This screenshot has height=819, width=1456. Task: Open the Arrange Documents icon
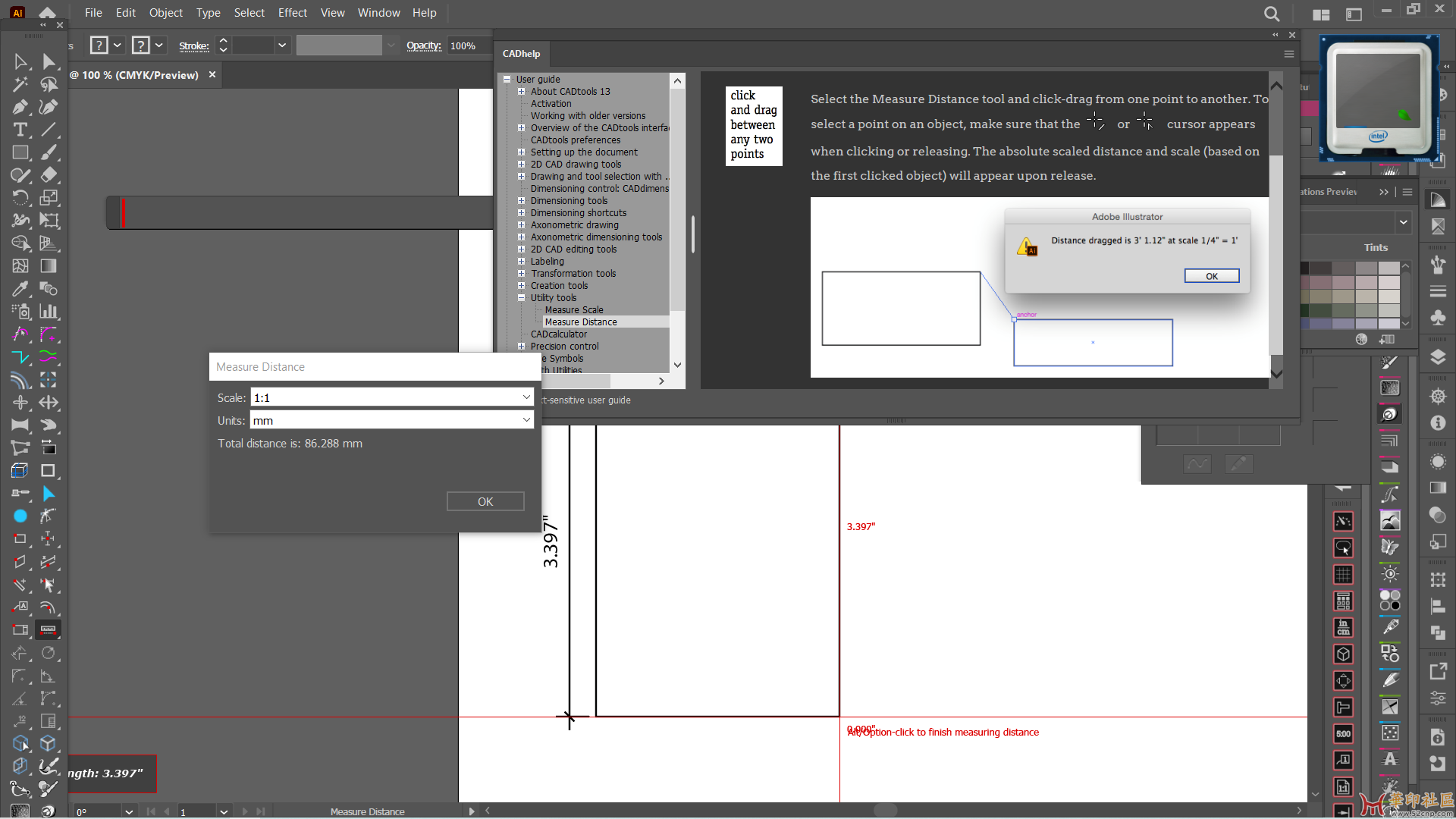1321,14
